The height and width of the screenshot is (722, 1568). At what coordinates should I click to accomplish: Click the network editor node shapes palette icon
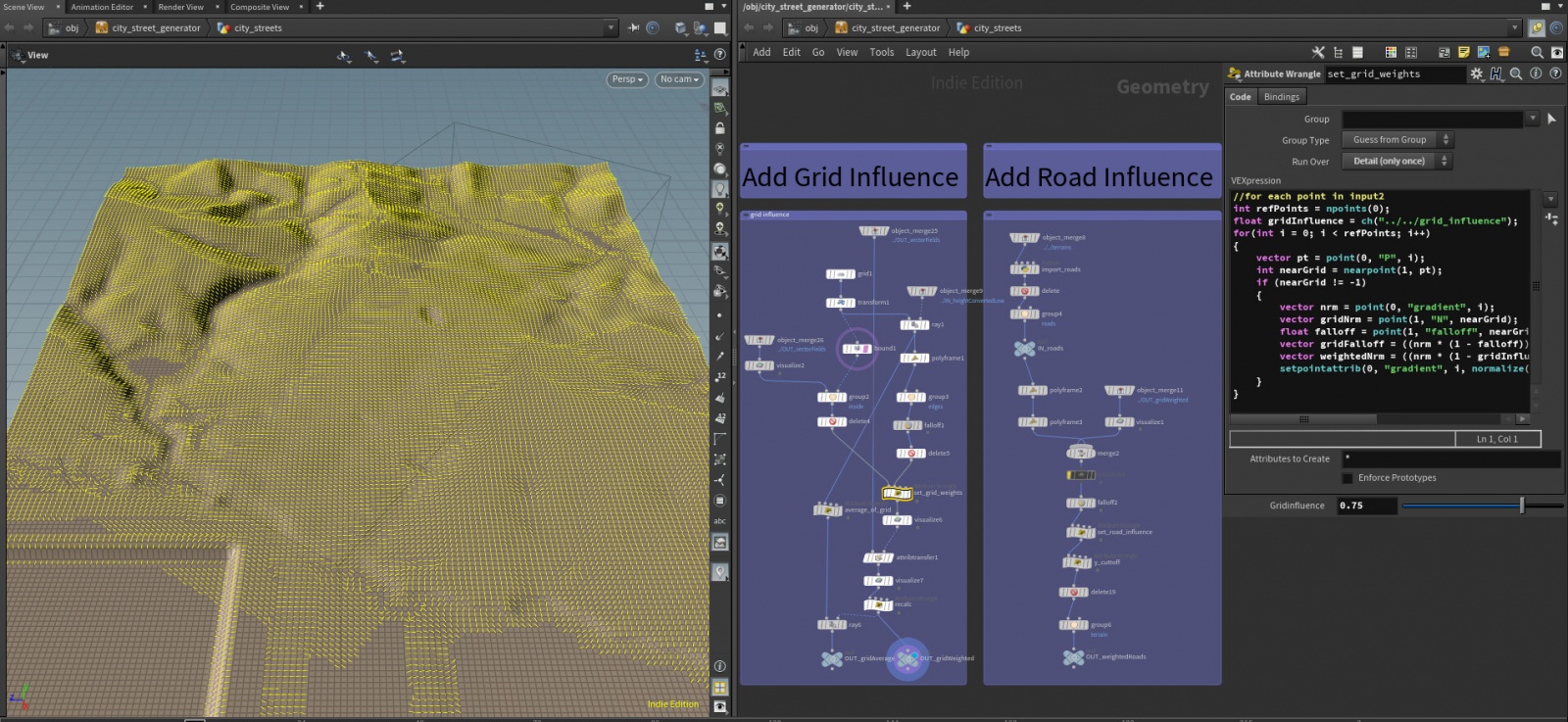pos(1411,52)
